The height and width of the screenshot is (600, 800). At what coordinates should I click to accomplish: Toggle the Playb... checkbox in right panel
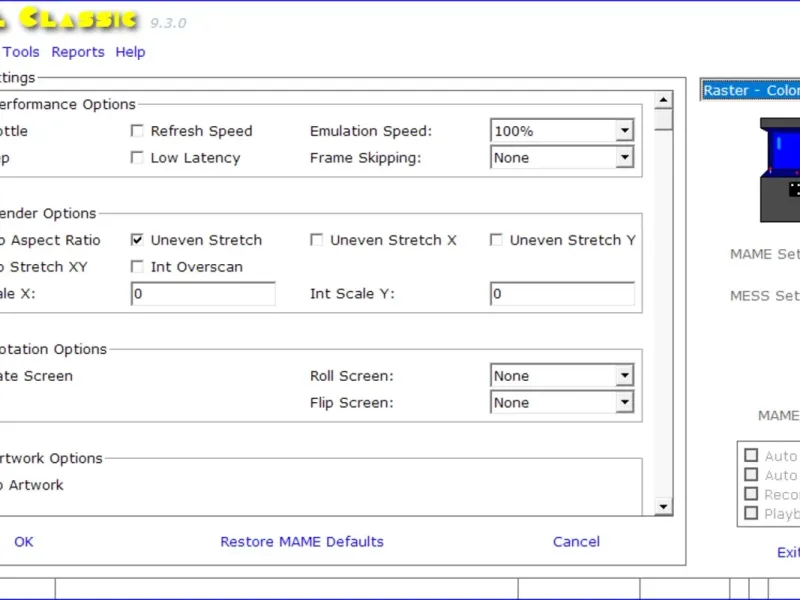pos(751,513)
